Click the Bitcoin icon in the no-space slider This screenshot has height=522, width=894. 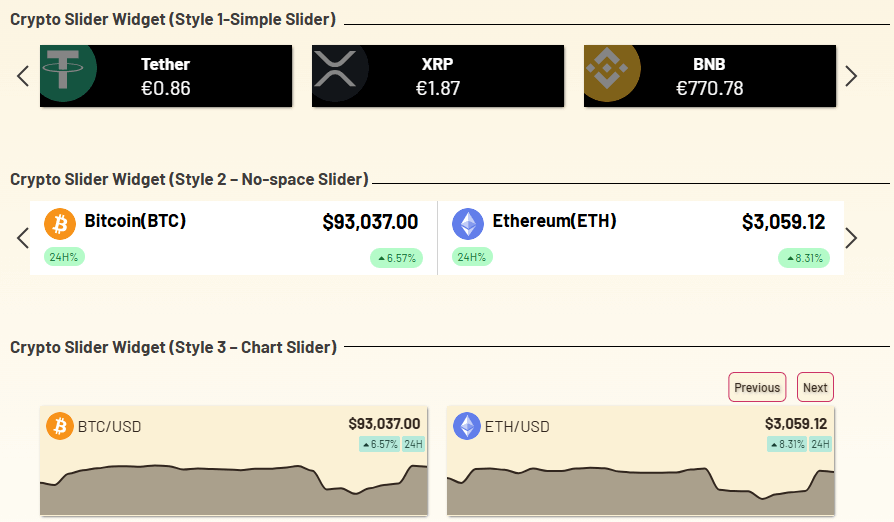tap(60, 224)
